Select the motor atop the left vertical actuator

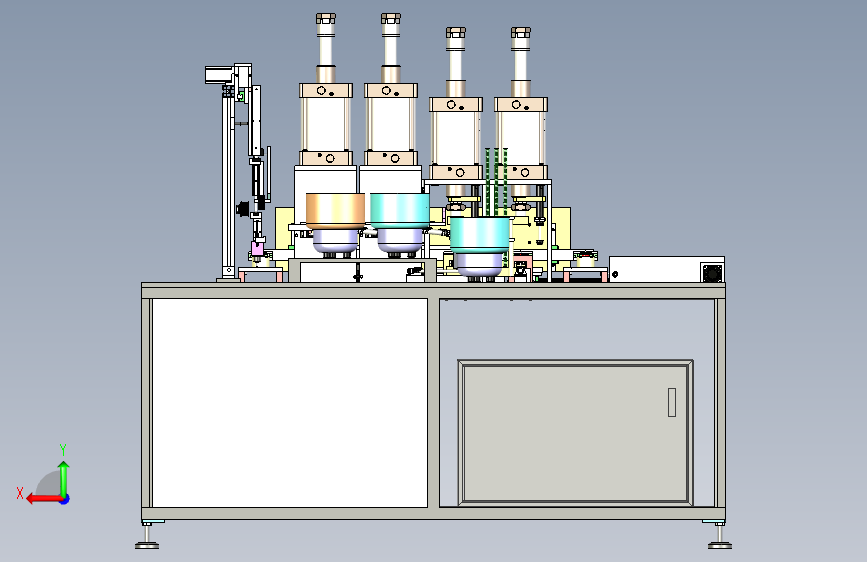coord(219,75)
